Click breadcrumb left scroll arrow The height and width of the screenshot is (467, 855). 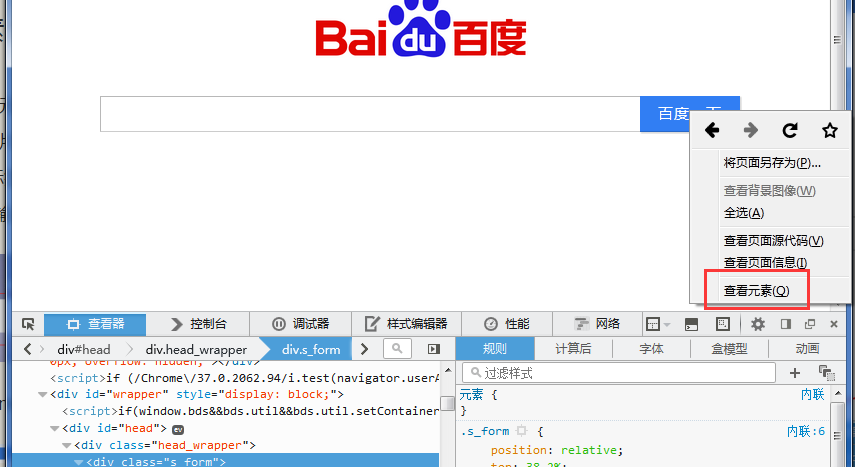tap(28, 349)
